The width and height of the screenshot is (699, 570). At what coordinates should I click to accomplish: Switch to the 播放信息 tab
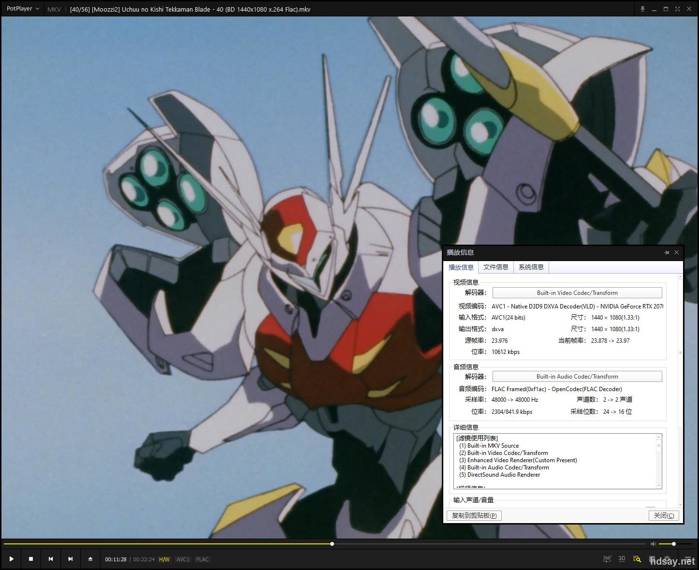tap(461, 267)
